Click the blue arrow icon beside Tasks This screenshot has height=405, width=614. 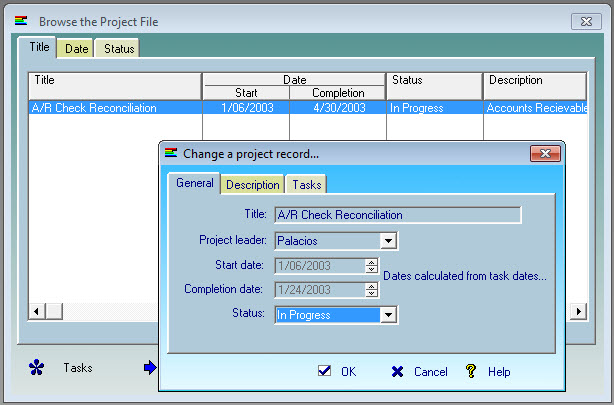pyautogui.click(x=150, y=368)
